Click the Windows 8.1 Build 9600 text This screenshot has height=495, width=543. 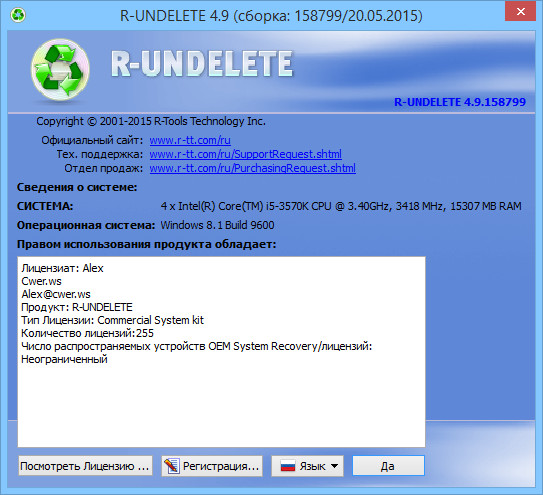click(x=217, y=225)
